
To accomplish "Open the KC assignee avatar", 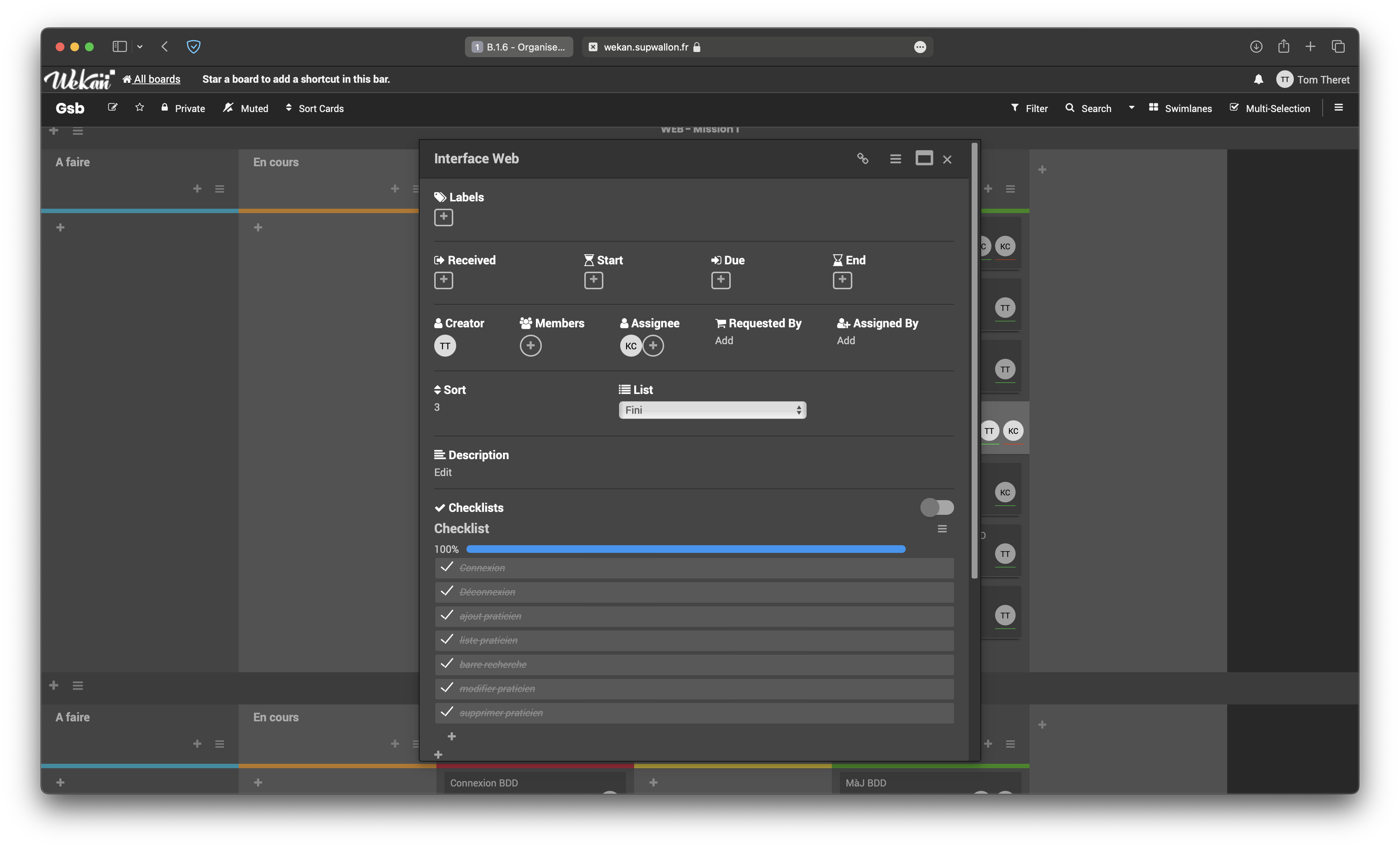I will (631, 346).
